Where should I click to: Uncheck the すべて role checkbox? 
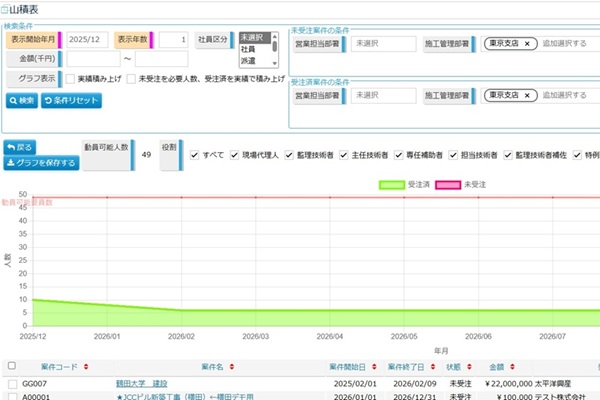[x=193, y=156]
